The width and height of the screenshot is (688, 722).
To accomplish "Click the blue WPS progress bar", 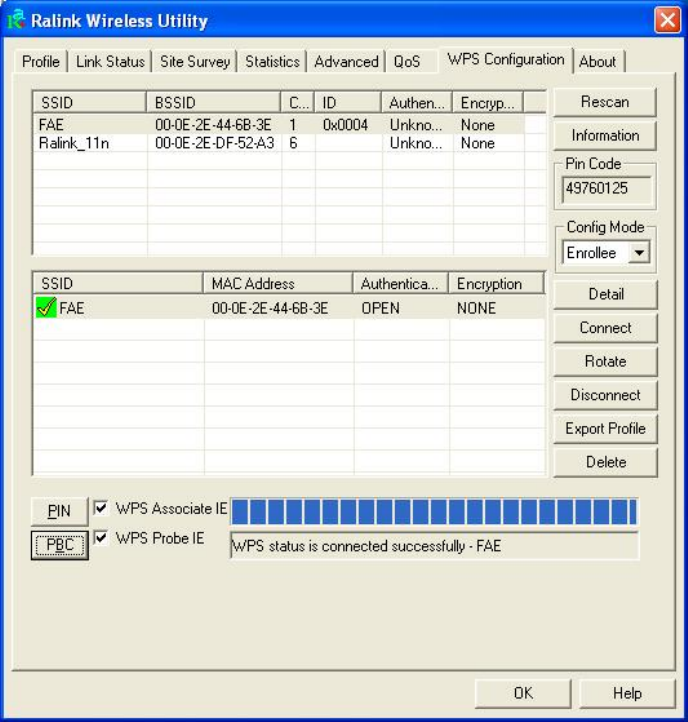I will [x=434, y=512].
